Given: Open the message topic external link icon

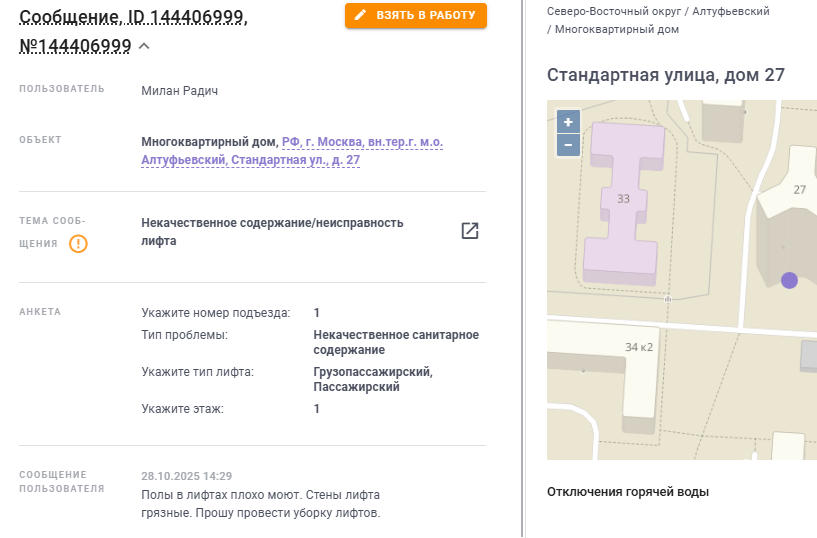Looking at the screenshot, I should (x=469, y=231).
